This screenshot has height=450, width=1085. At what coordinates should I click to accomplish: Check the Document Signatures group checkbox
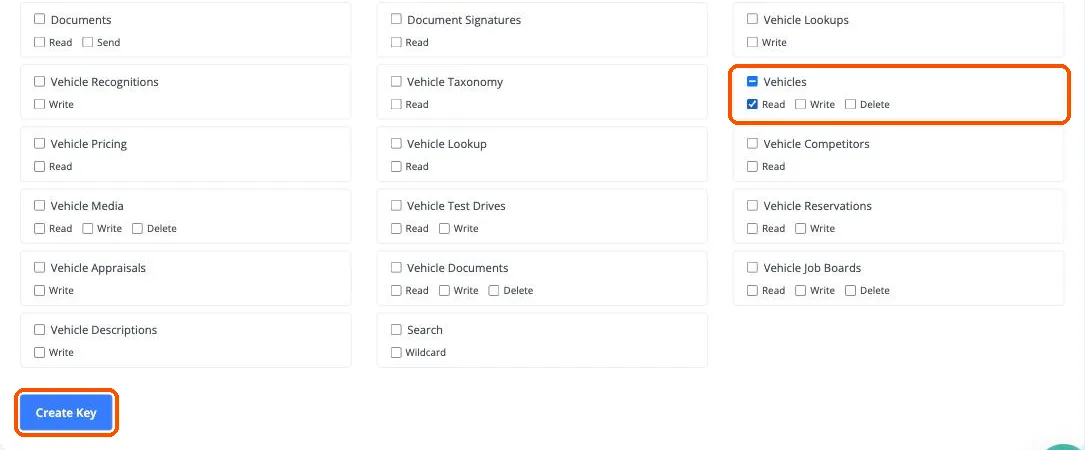coord(396,19)
